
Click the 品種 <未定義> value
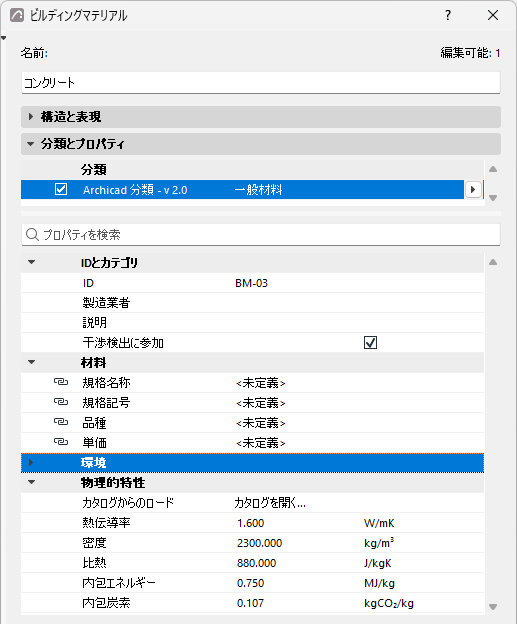click(261, 423)
